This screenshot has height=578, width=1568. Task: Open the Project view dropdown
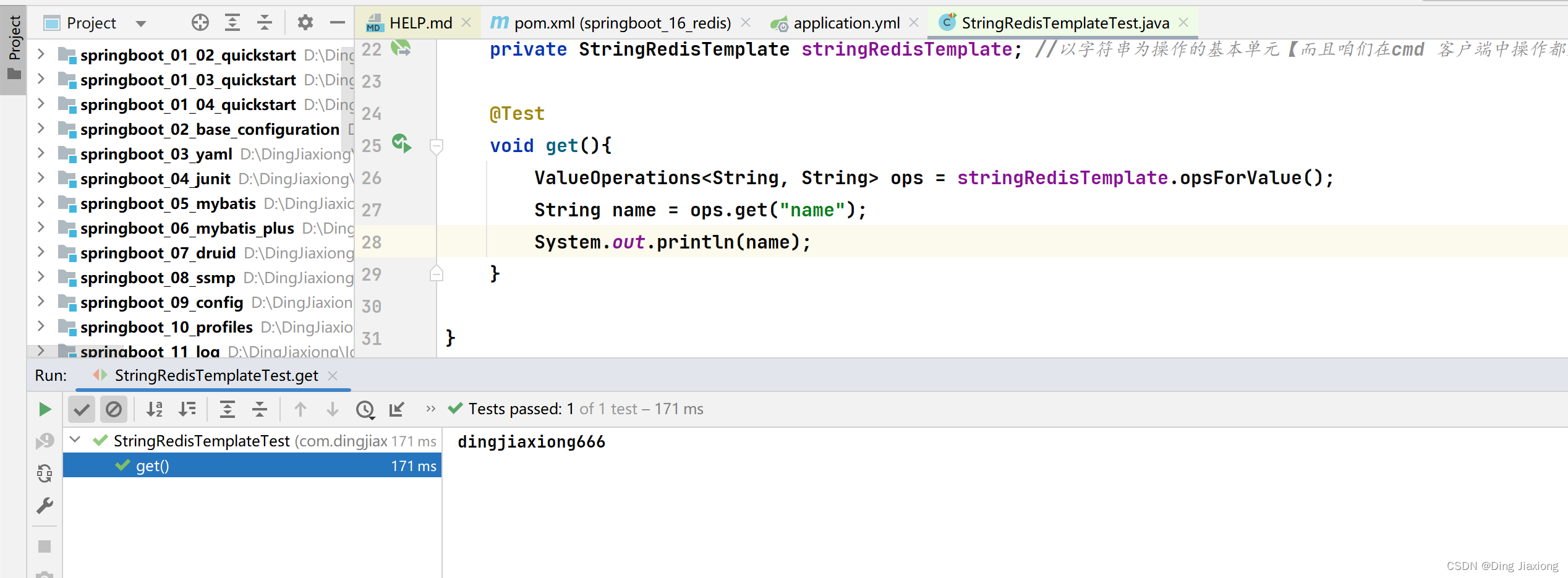(x=141, y=24)
